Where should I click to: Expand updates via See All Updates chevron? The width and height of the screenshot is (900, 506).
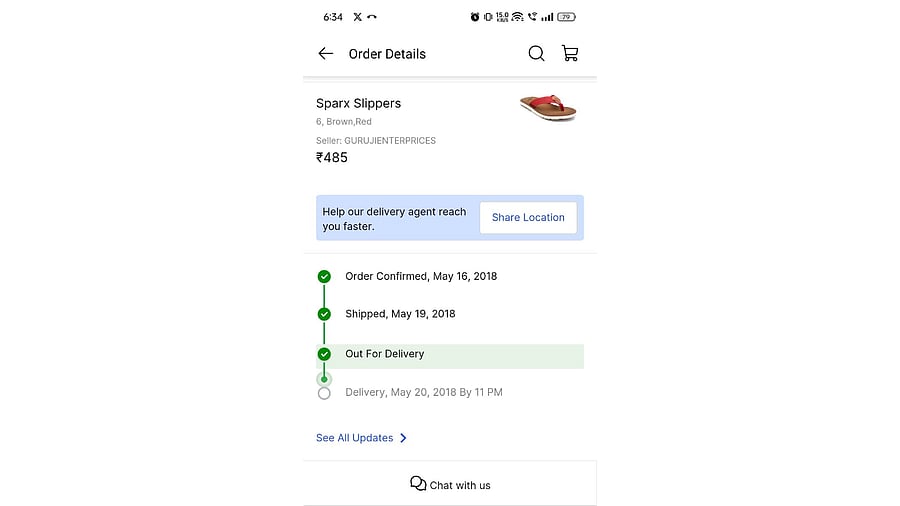tap(403, 438)
